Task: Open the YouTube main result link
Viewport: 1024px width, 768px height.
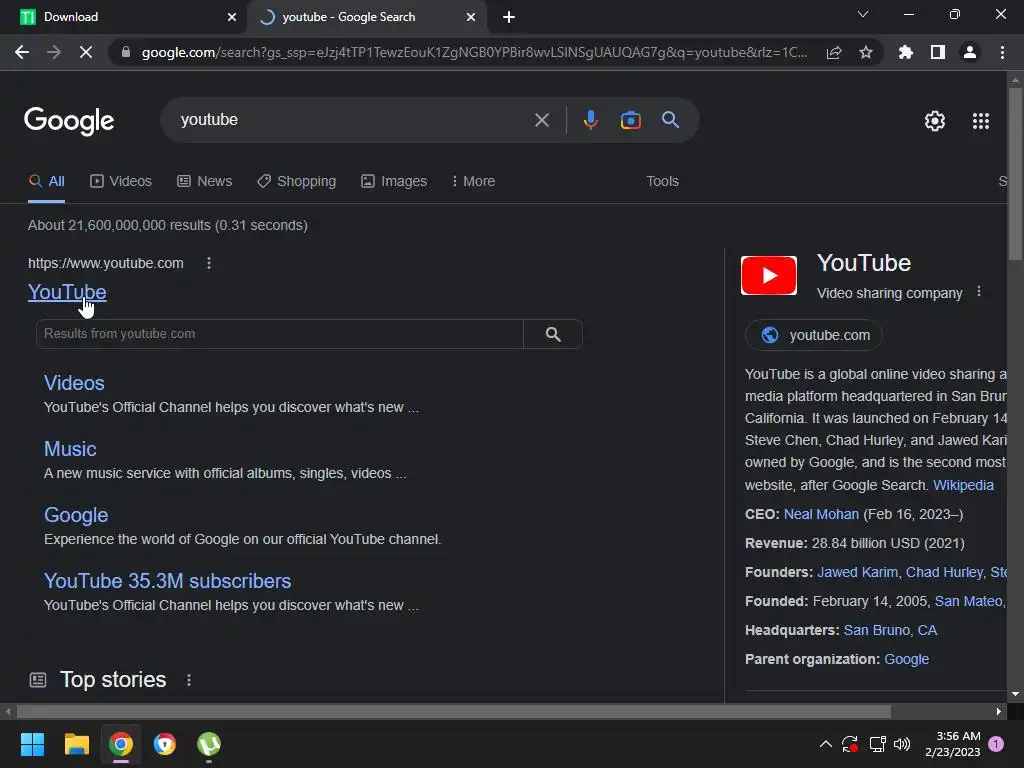Action: coord(67,292)
